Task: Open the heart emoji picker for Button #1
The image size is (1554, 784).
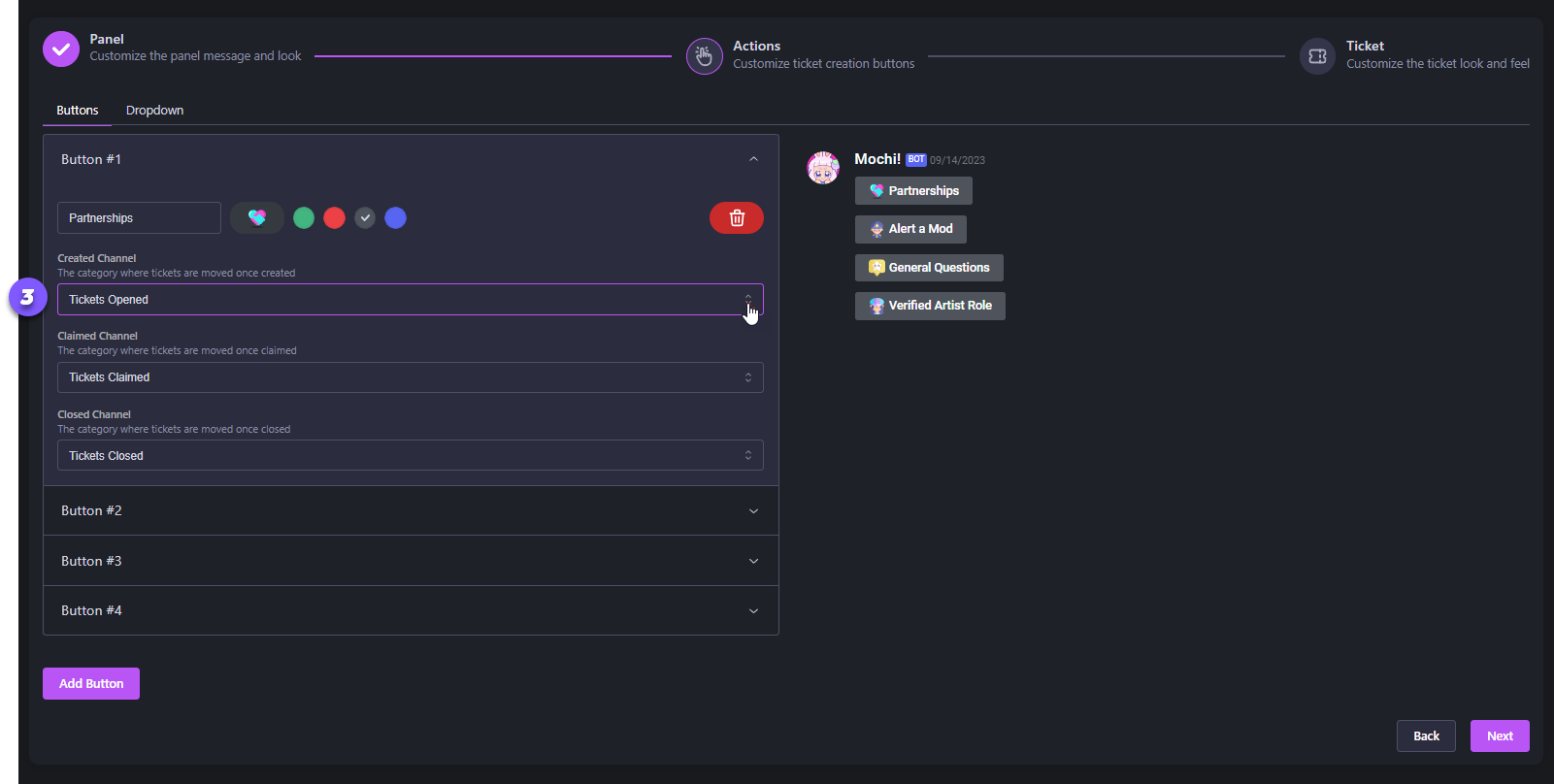Action: point(257,218)
